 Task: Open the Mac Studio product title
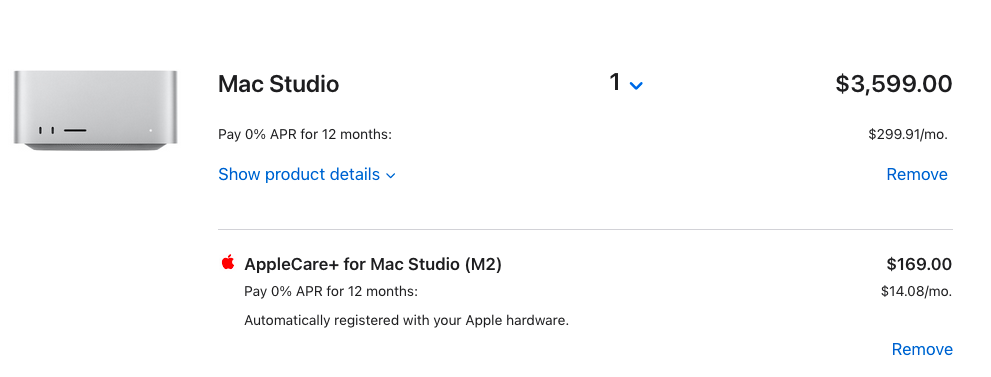[x=279, y=84]
